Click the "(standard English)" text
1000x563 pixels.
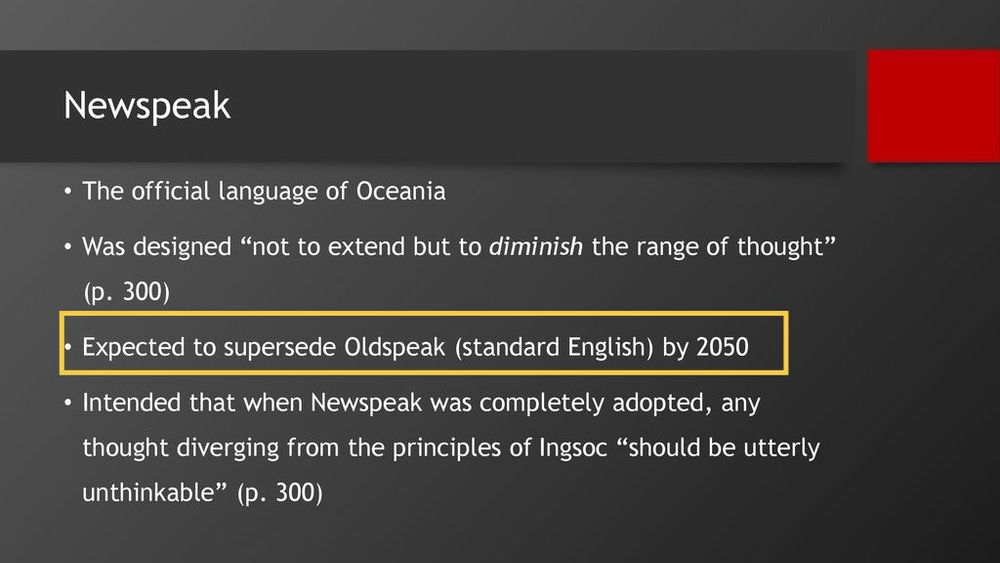(x=554, y=347)
